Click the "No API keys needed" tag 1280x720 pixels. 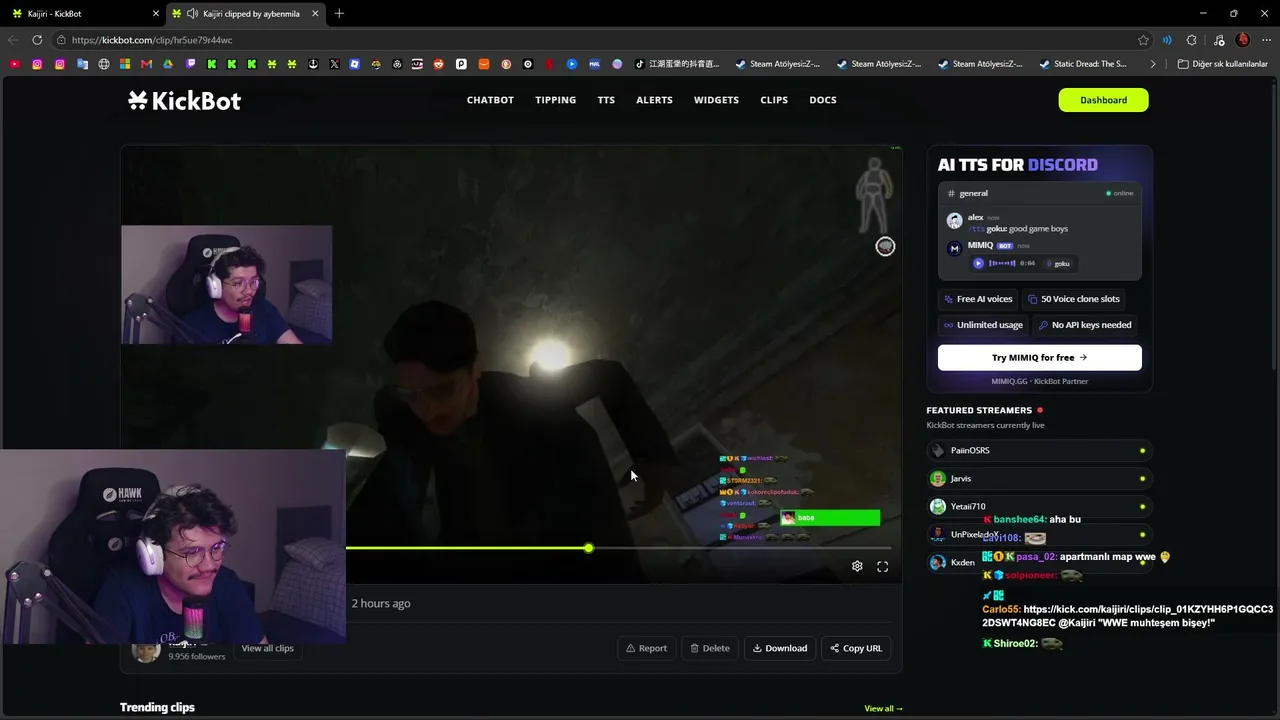pyautogui.click(x=1084, y=325)
